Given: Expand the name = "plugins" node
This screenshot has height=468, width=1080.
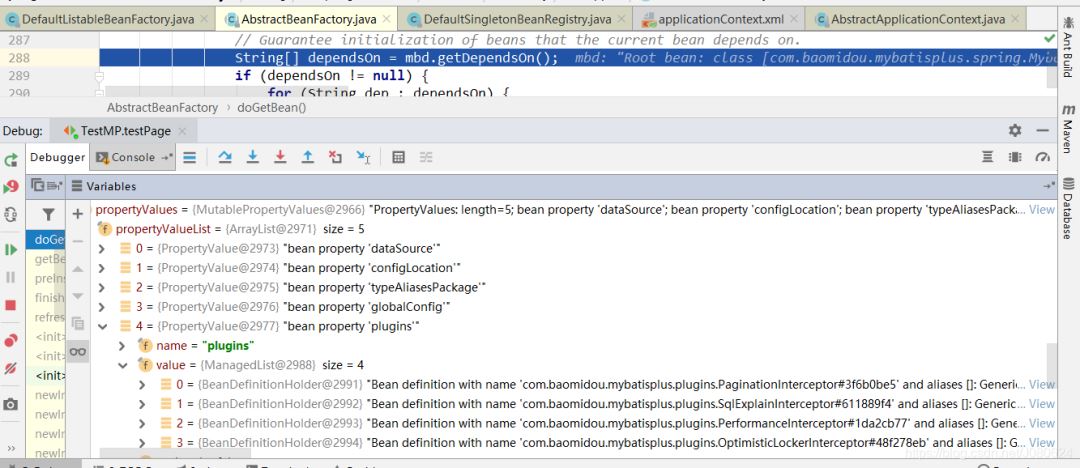Looking at the screenshot, I should (122, 345).
